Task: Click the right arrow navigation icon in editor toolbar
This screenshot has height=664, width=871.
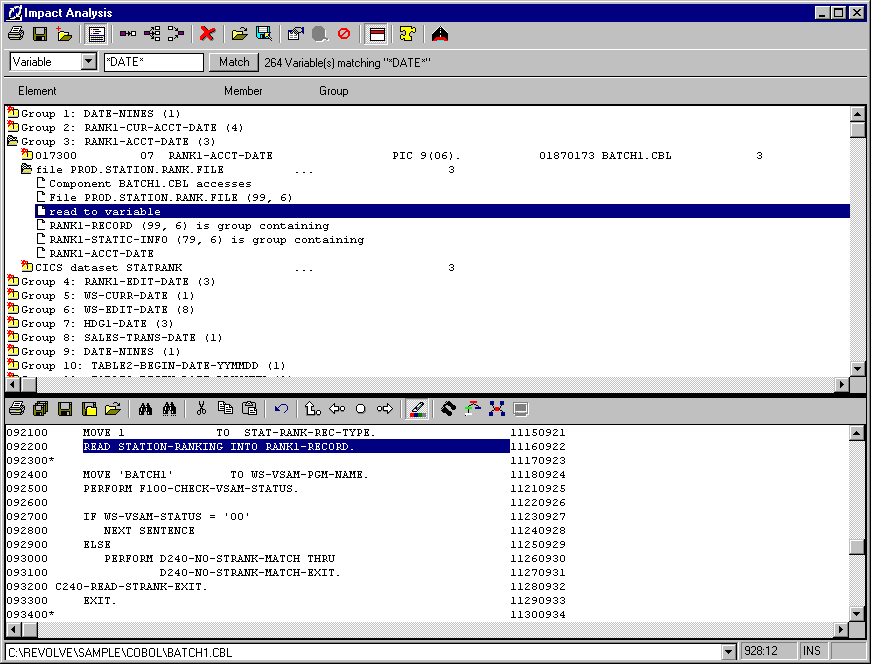Action: coord(385,409)
